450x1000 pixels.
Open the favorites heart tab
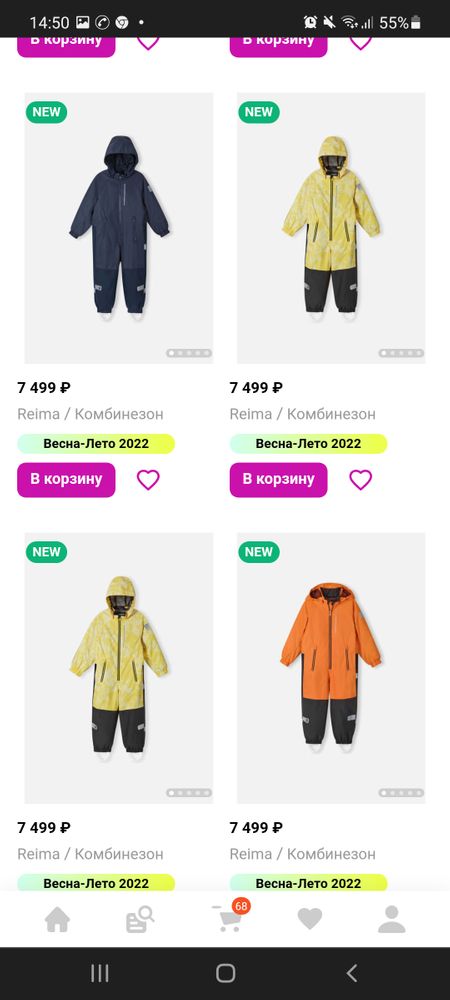tap(310, 919)
